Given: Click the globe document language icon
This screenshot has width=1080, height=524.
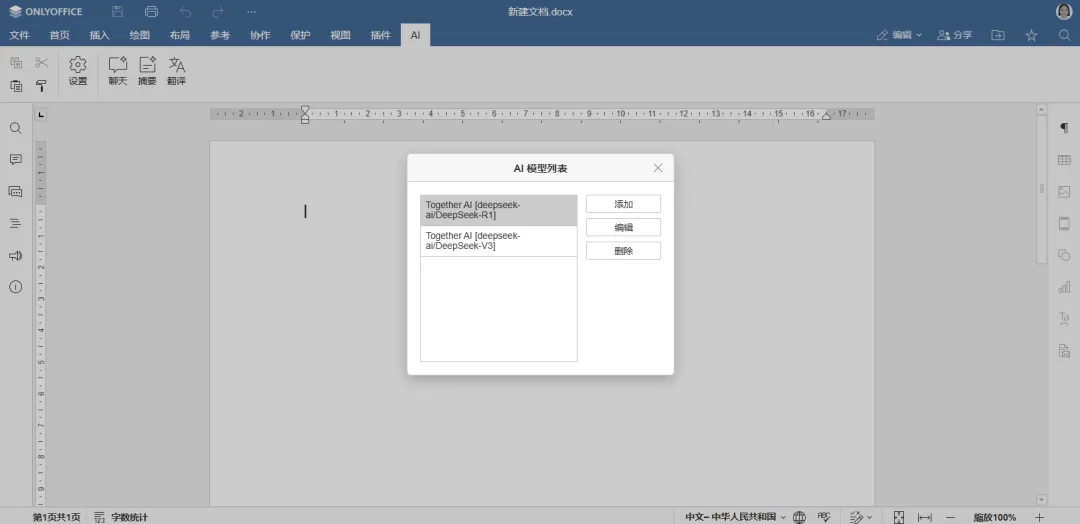Looking at the screenshot, I should 799,516.
